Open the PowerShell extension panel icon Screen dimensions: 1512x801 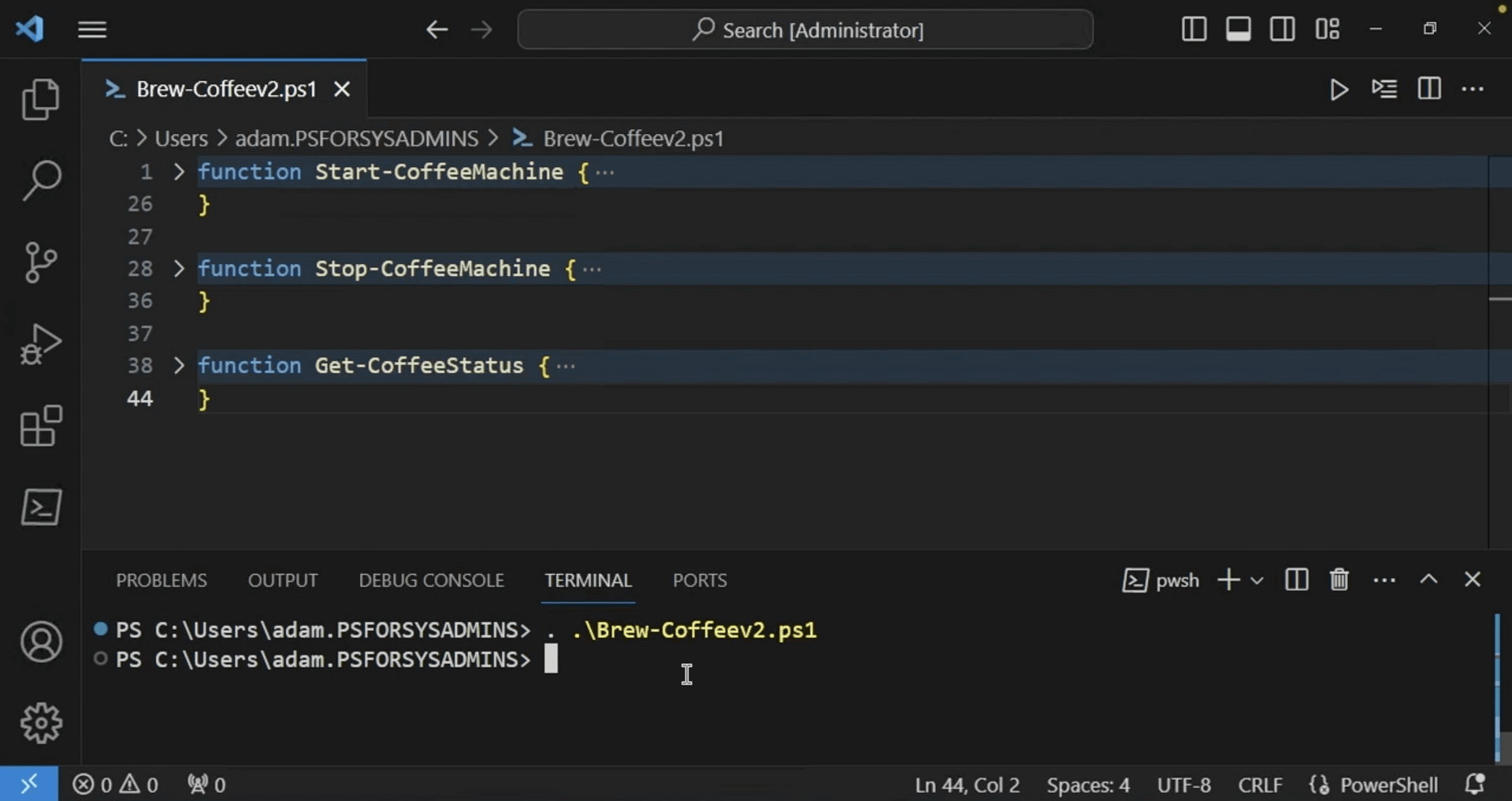[41, 507]
